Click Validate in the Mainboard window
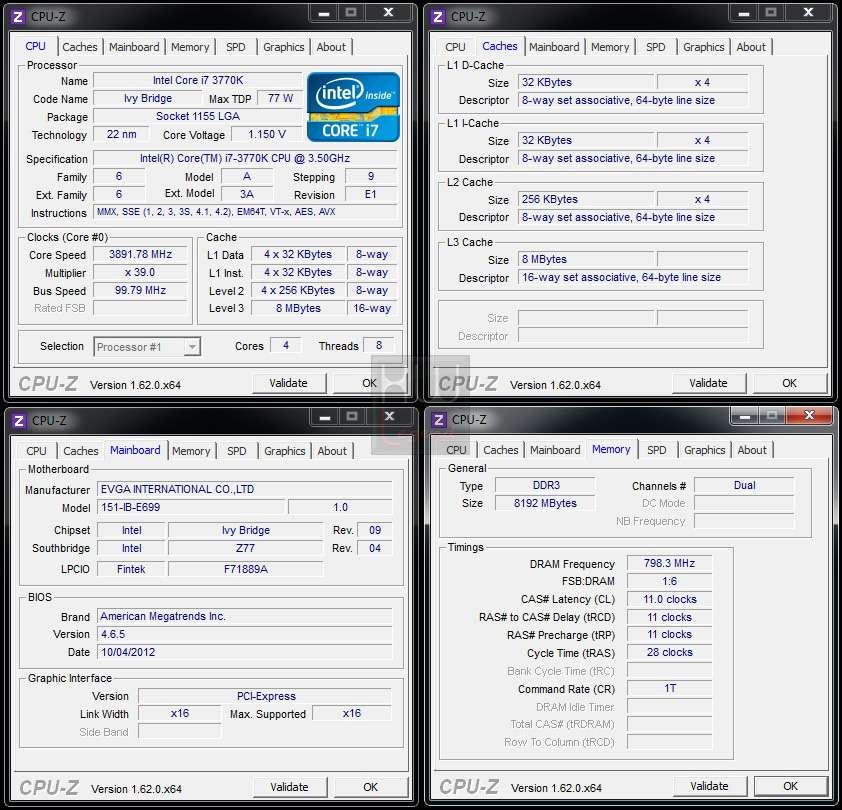The image size is (842, 810). point(289,787)
